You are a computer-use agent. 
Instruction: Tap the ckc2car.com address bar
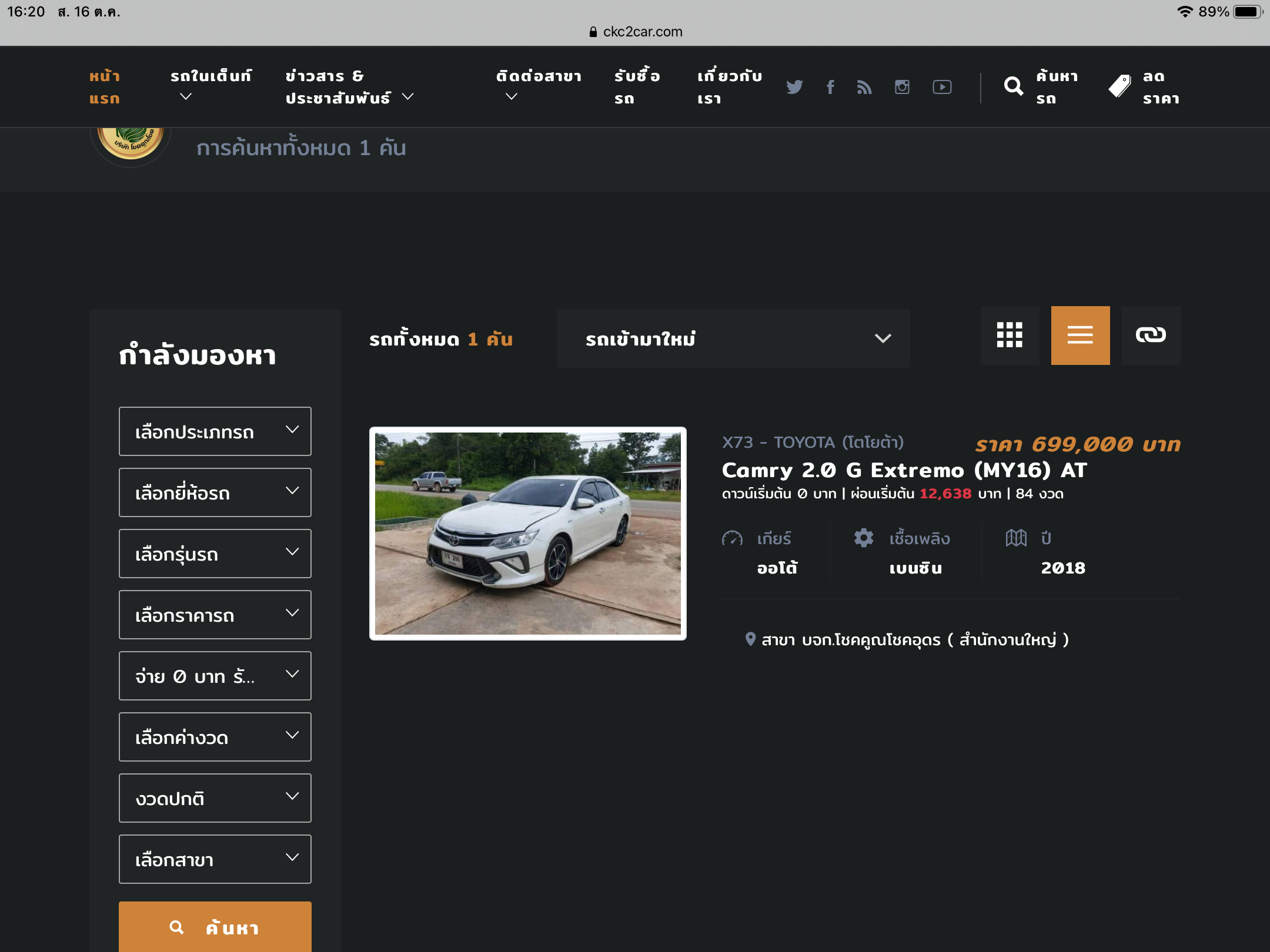[x=636, y=32]
